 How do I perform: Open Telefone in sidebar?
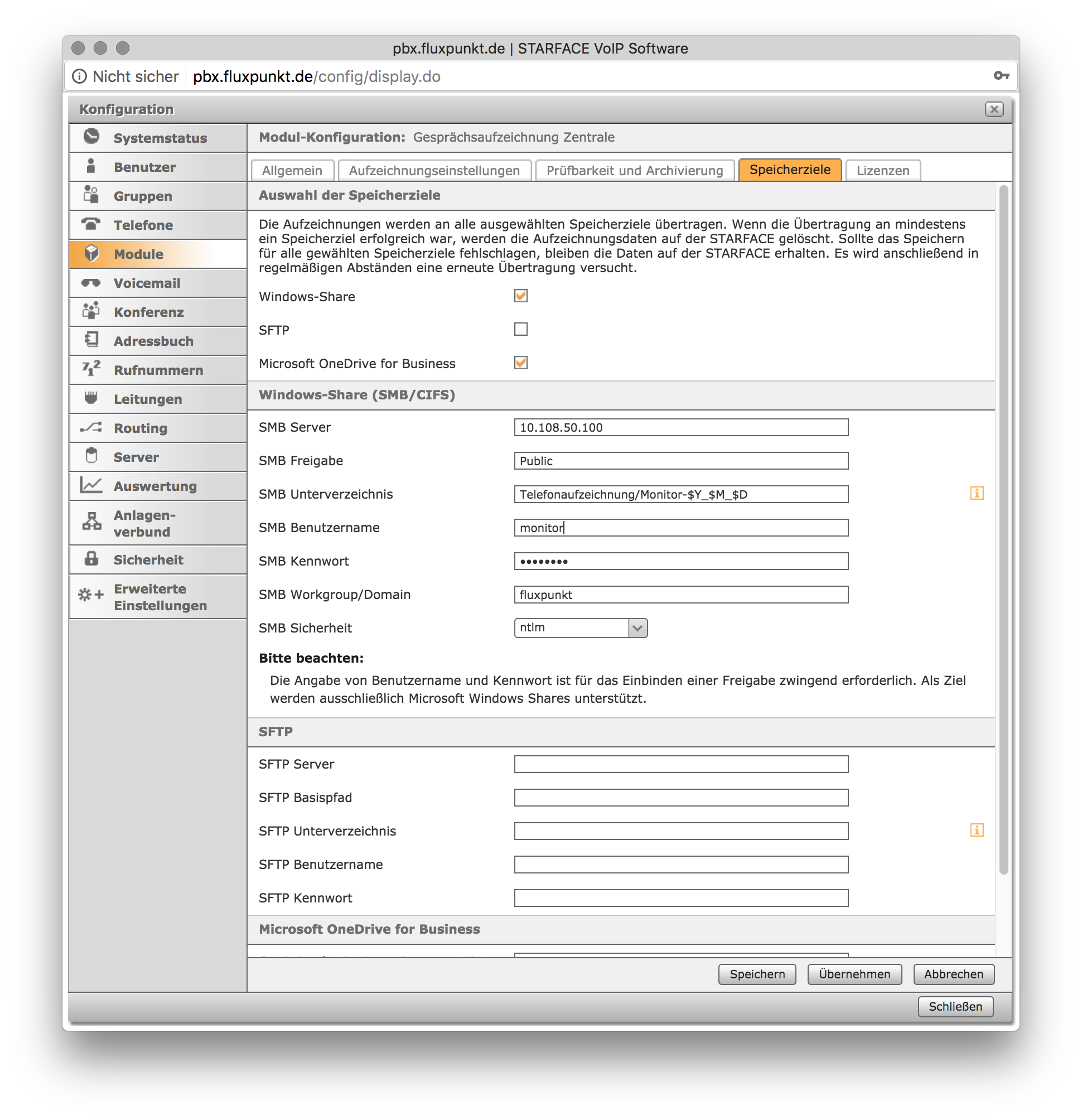158,225
